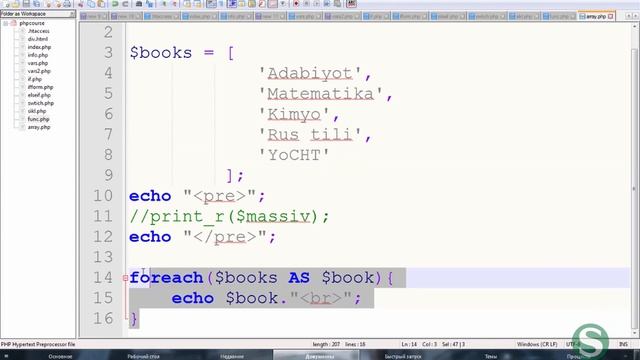Viewport: 640px width, 360px height.
Task: Click the commented print_r($massiv) line
Action: [x=229, y=216]
